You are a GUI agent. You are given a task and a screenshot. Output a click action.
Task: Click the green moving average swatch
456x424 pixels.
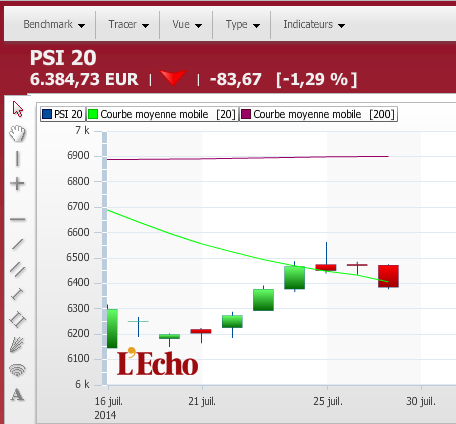point(93,114)
